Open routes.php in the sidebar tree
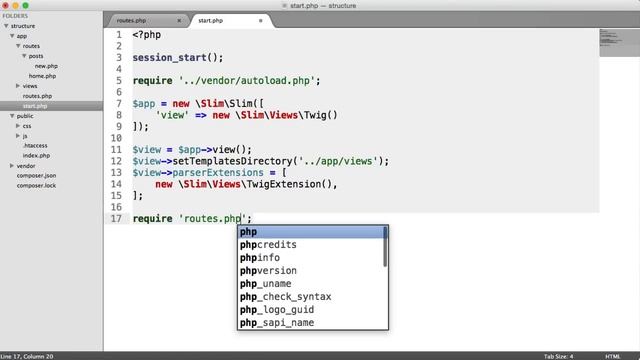Screen dimensions: 640x360 tap(37, 96)
